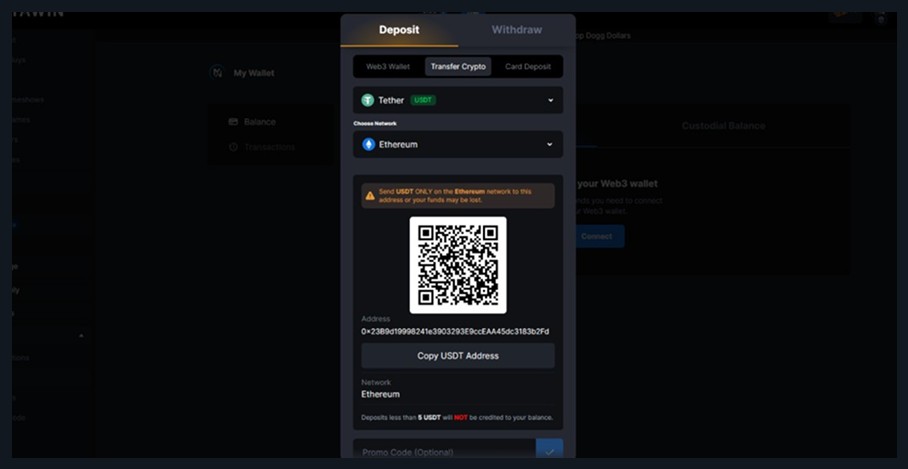This screenshot has height=469, width=908.
Task: Apply promo code with blue checkmark button
Action: (x=549, y=451)
